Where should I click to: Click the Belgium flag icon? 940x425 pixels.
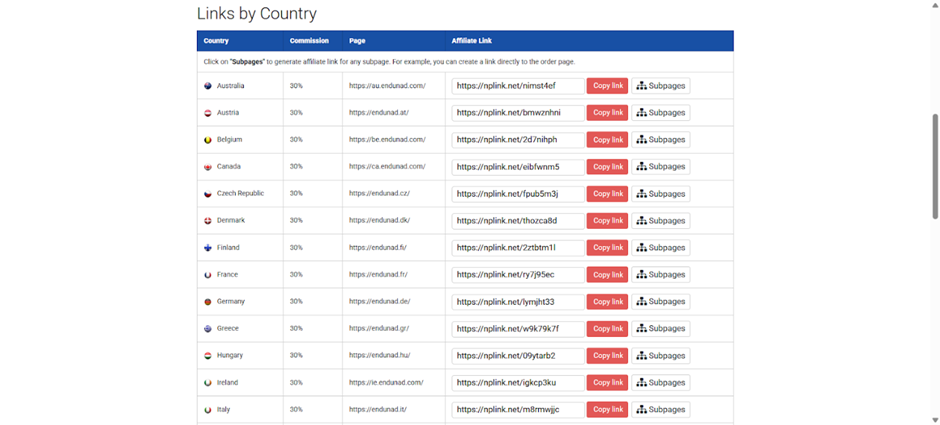point(208,140)
